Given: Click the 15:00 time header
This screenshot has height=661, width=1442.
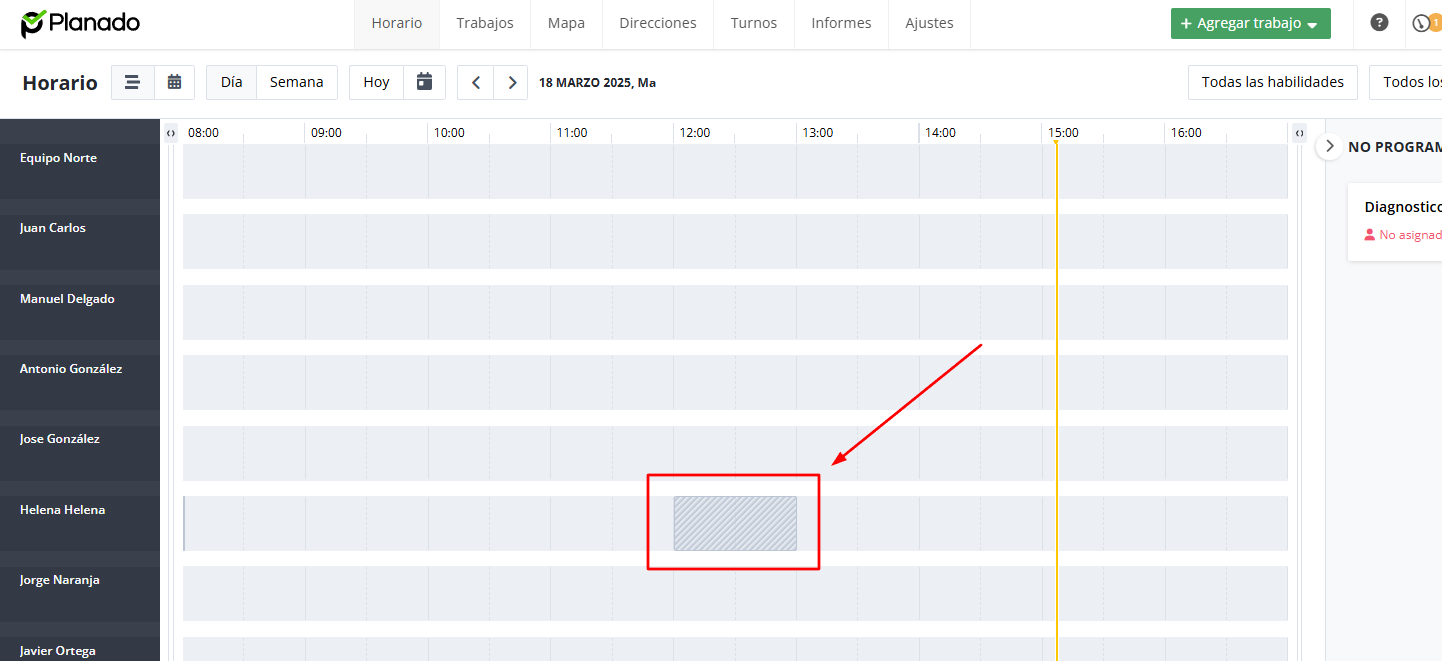Looking at the screenshot, I should click(x=1063, y=133).
